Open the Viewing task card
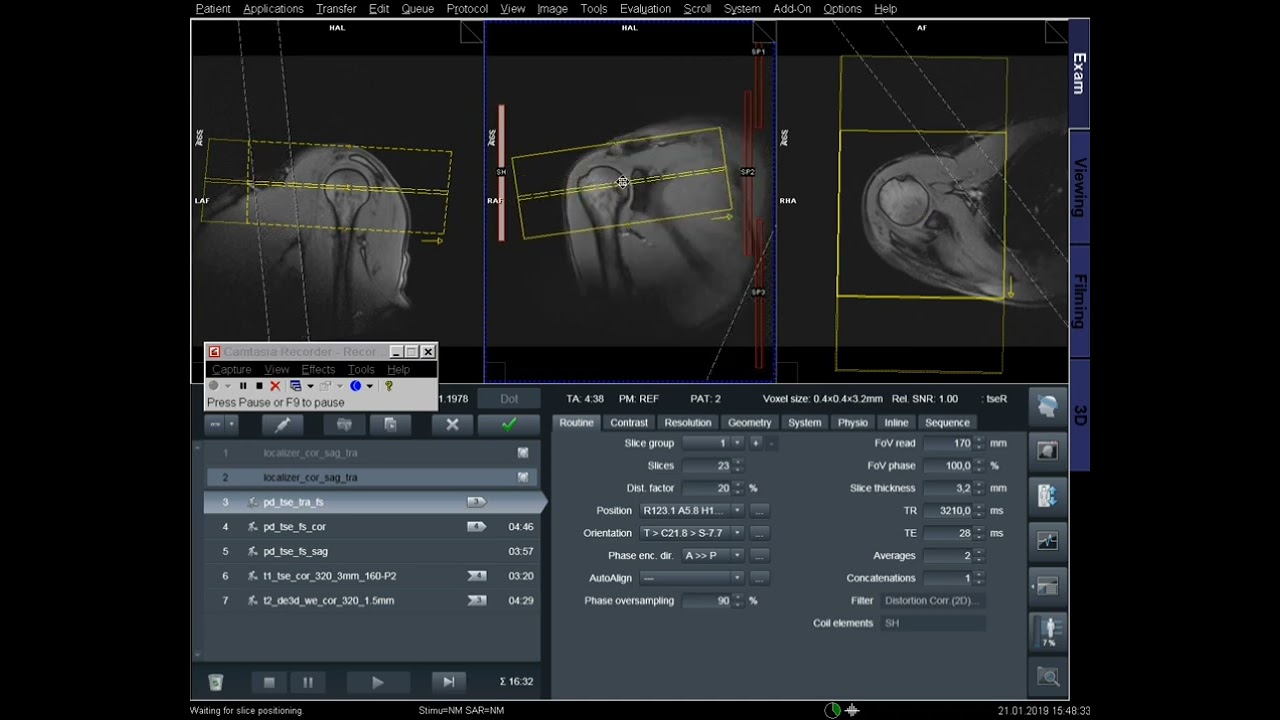The image size is (1280, 720). click(x=1079, y=188)
